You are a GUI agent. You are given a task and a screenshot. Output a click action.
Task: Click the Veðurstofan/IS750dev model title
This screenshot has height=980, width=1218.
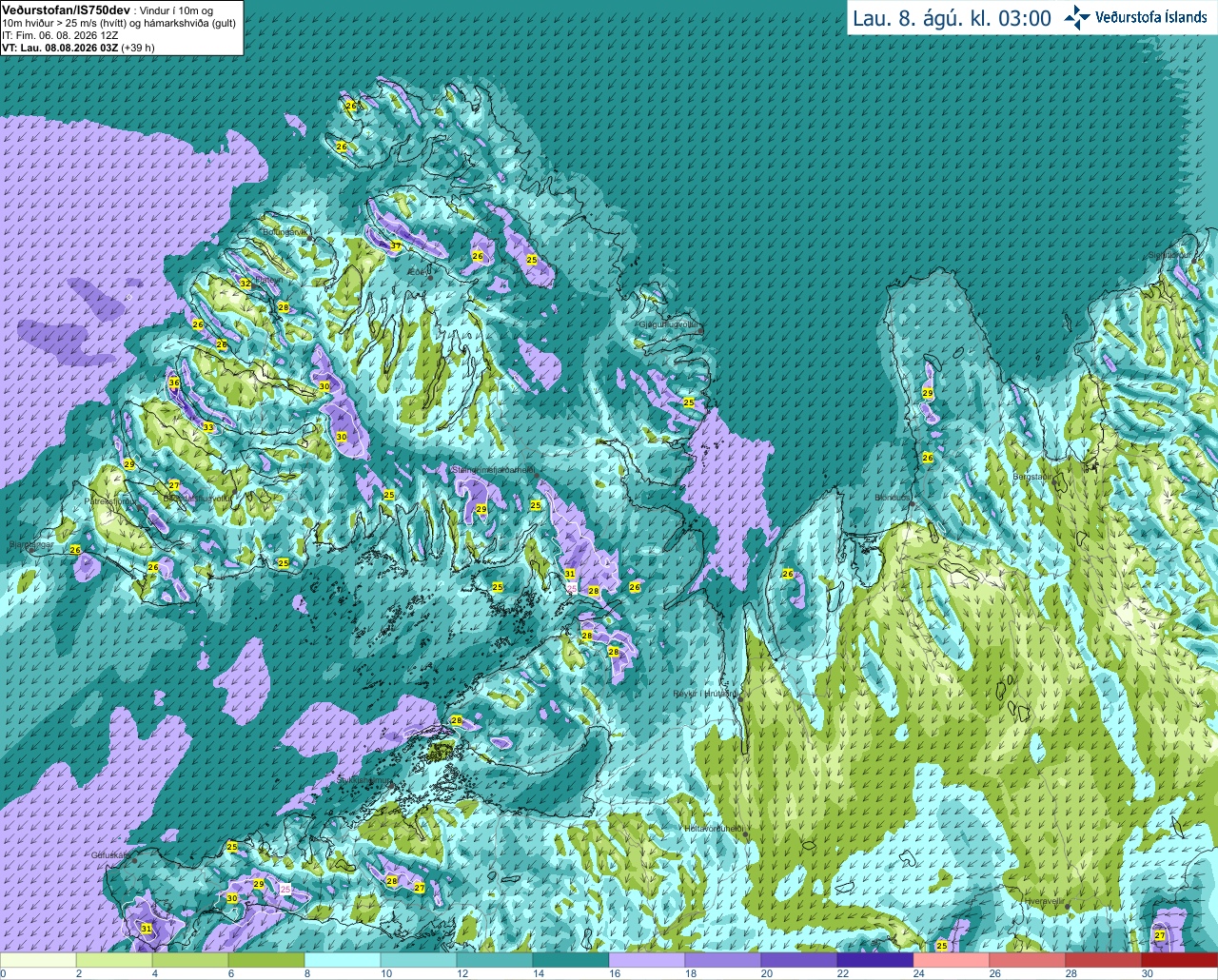(x=66, y=9)
